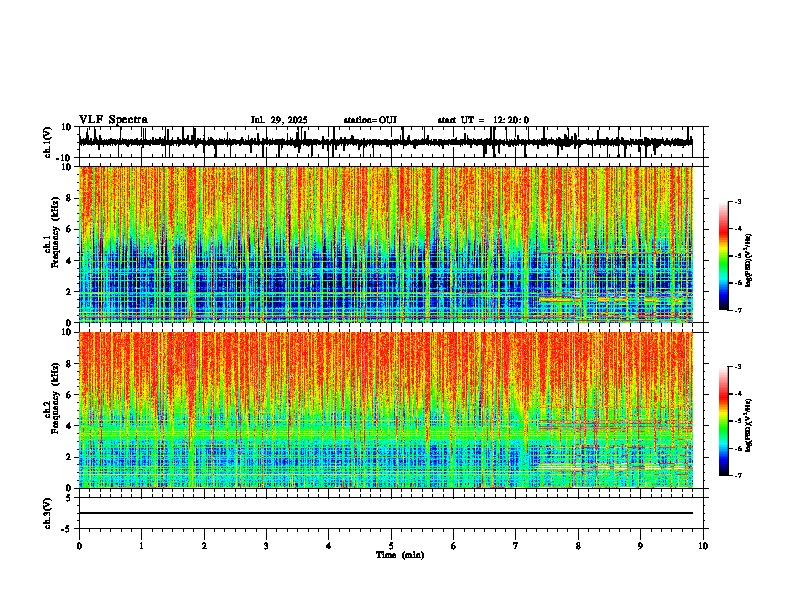Click the "-3" label on ch.1 colorbar
This screenshot has height=612, width=792.
click(x=736, y=201)
